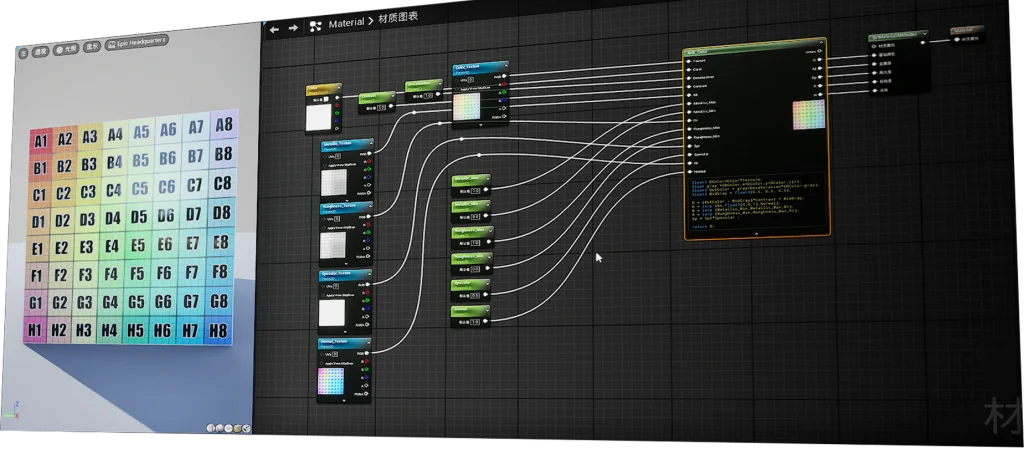Click the custom node Texture input pin

click(689, 61)
